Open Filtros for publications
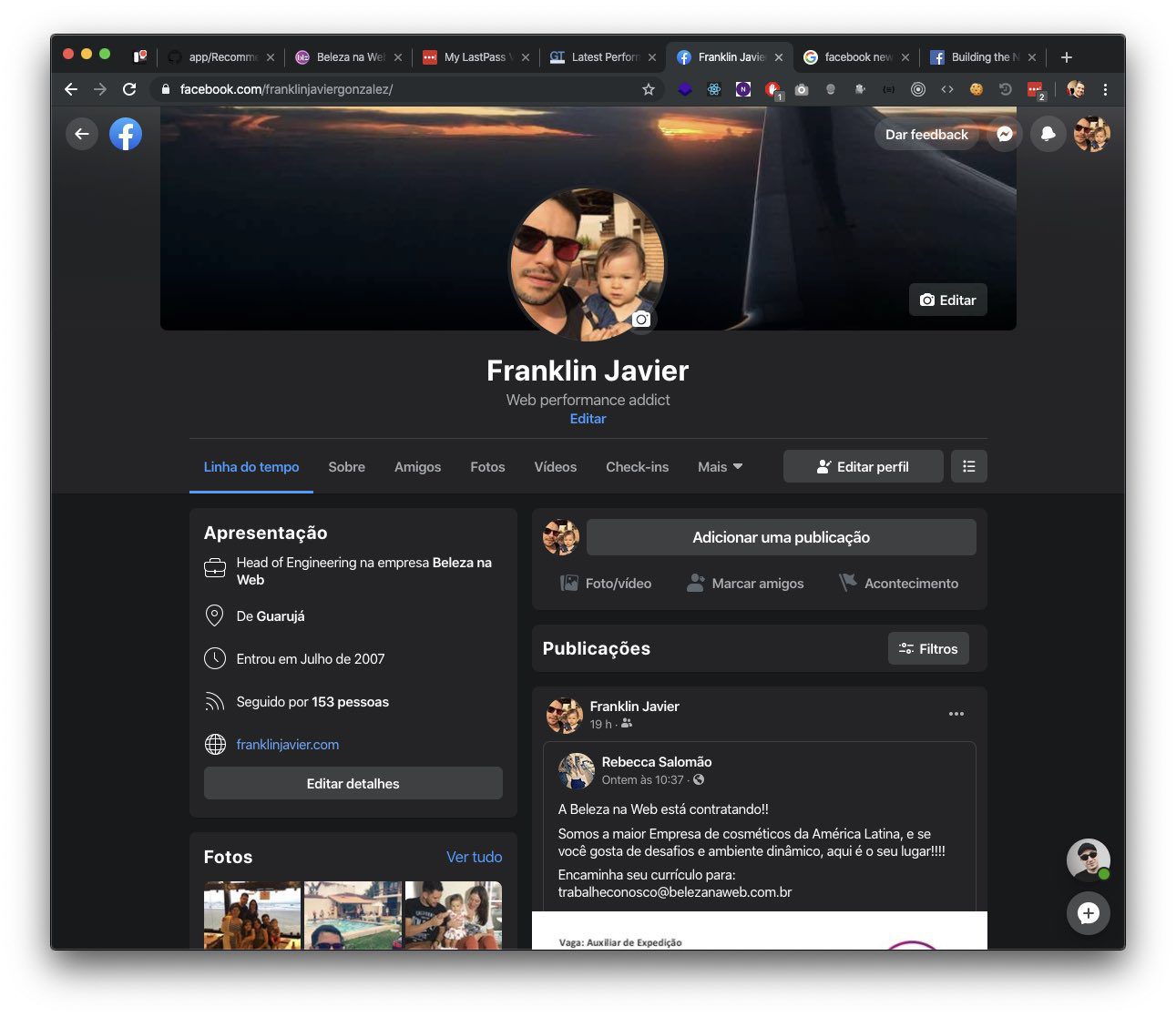Viewport: 1176px width, 1017px height. click(x=928, y=648)
